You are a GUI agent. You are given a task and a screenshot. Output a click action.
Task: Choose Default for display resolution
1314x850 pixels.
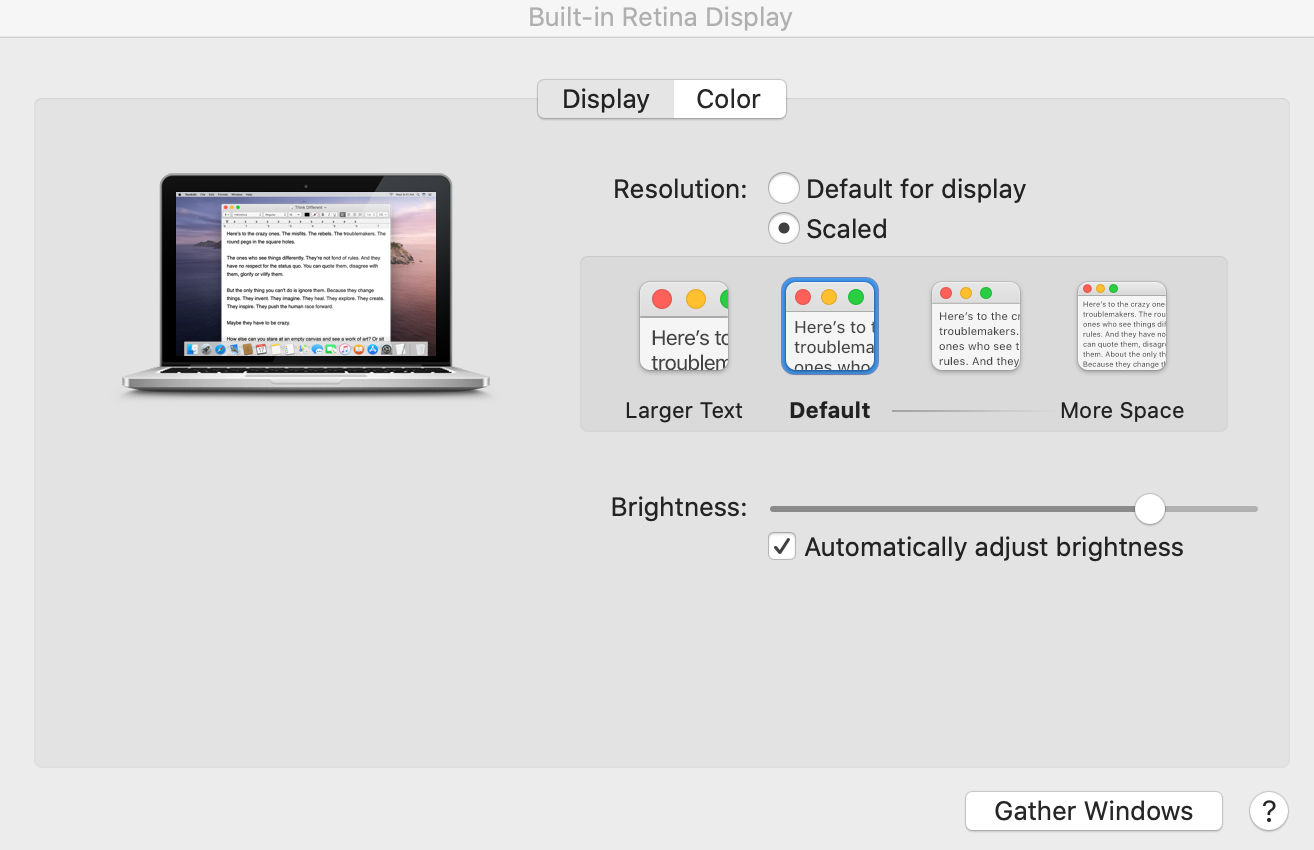[x=783, y=189]
